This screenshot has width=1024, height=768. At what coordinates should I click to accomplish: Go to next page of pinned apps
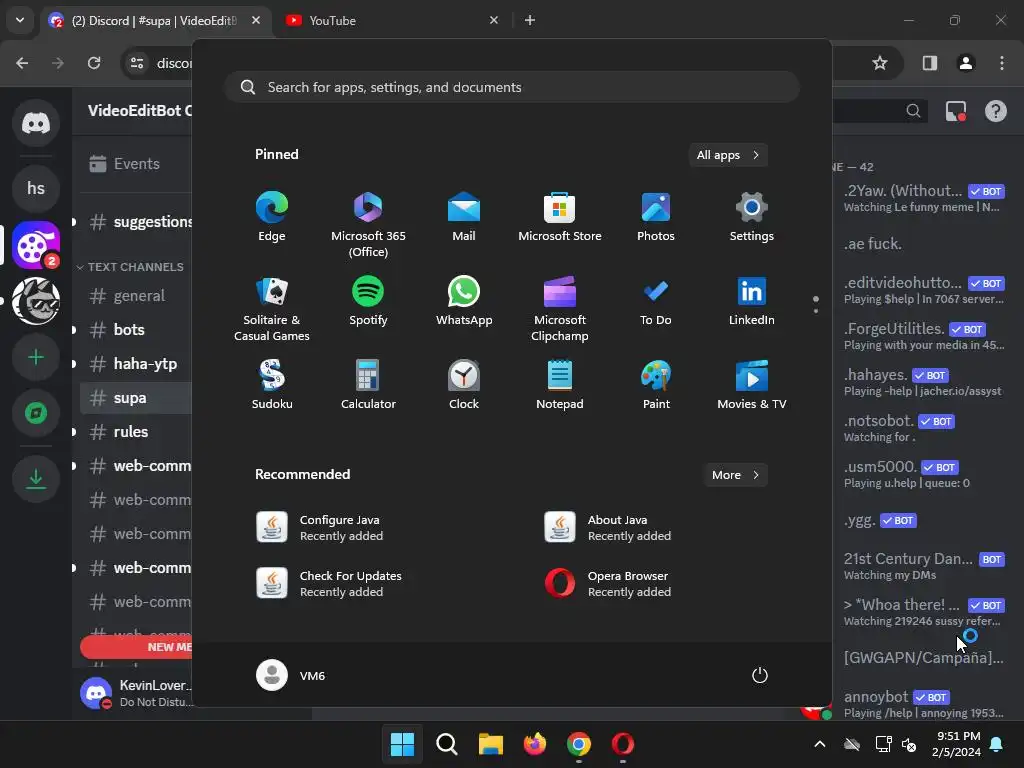coord(816,310)
